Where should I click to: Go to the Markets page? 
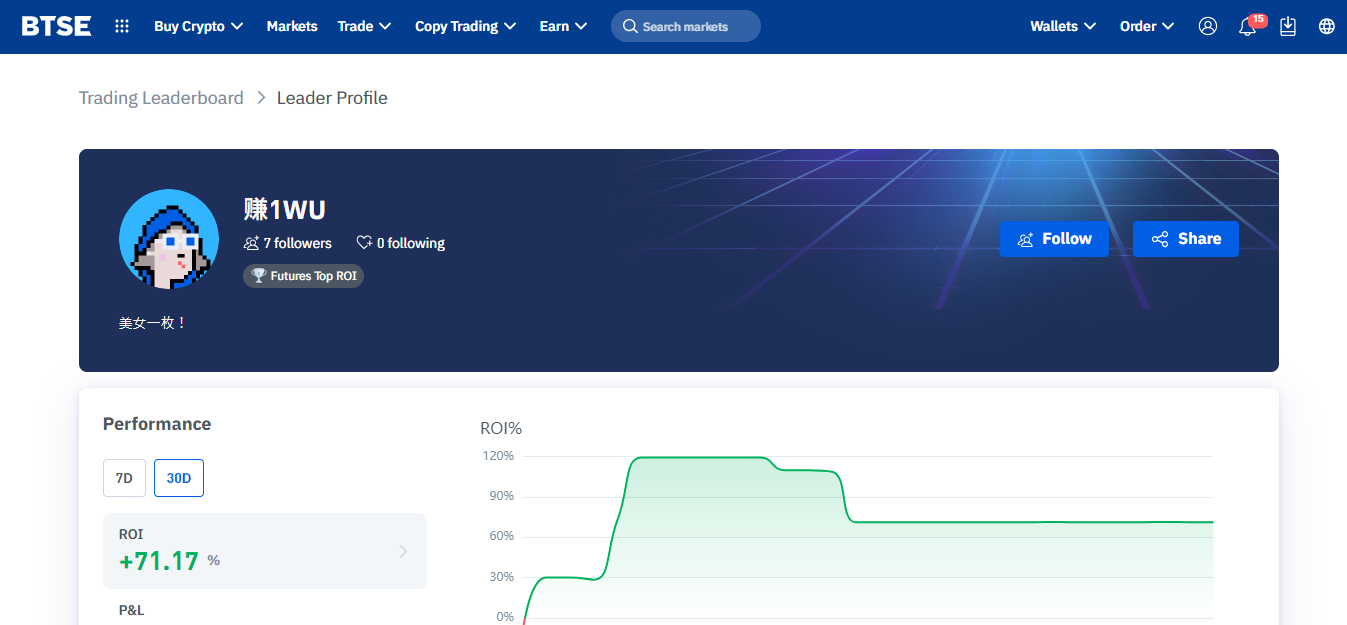tap(292, 26)
